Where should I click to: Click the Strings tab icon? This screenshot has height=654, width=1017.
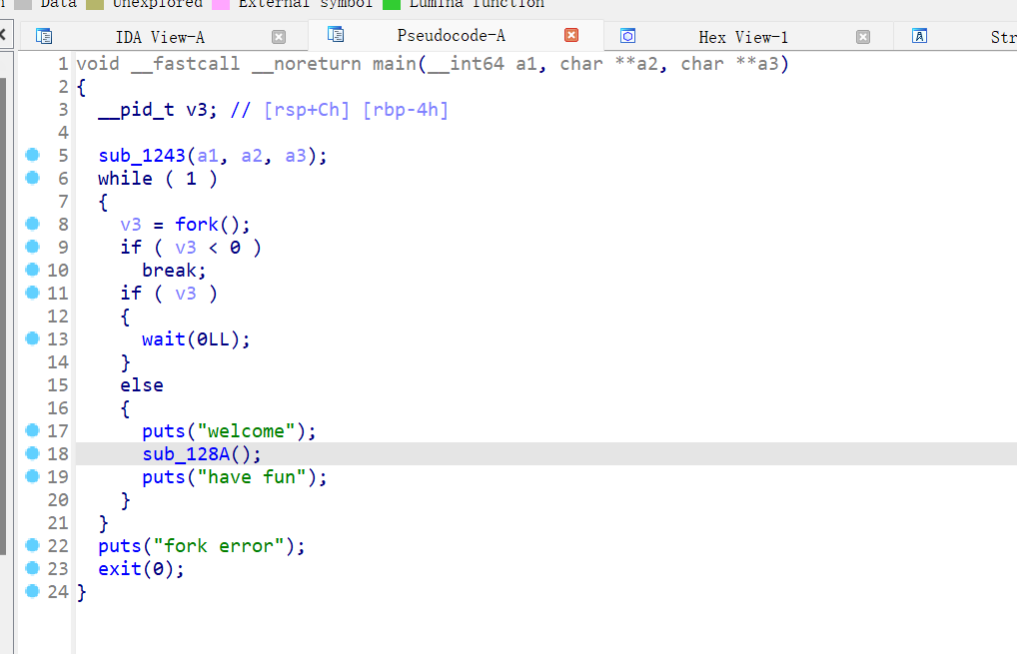click(920, 37)
